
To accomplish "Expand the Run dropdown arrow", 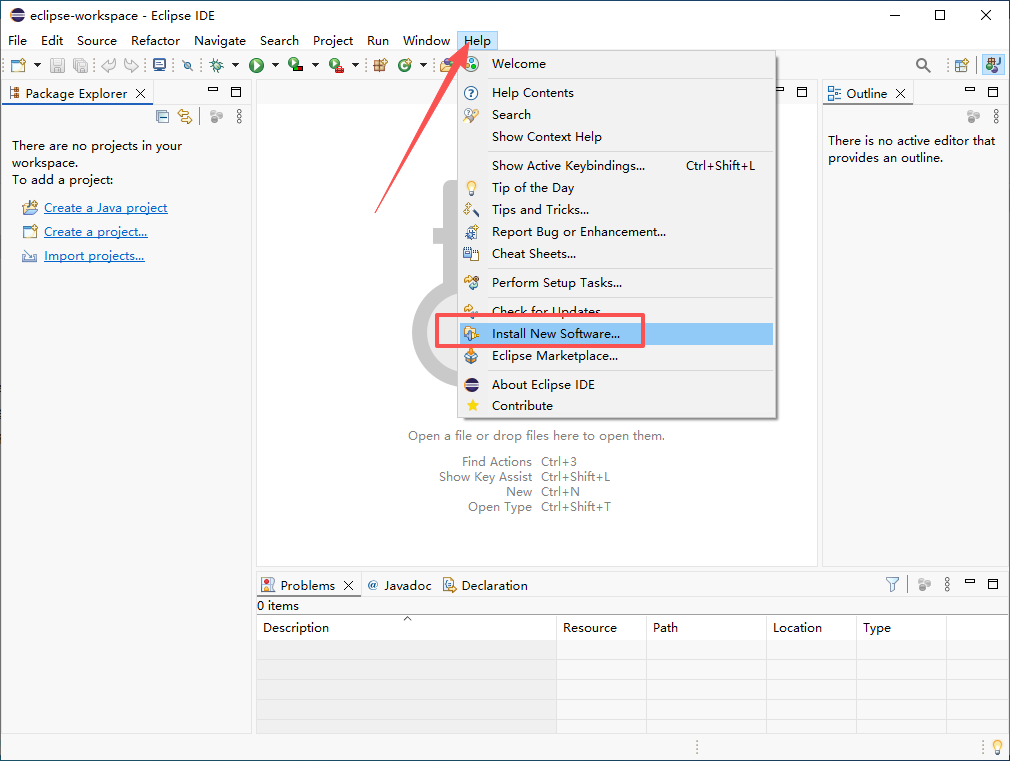I will (x=275, y=65).
